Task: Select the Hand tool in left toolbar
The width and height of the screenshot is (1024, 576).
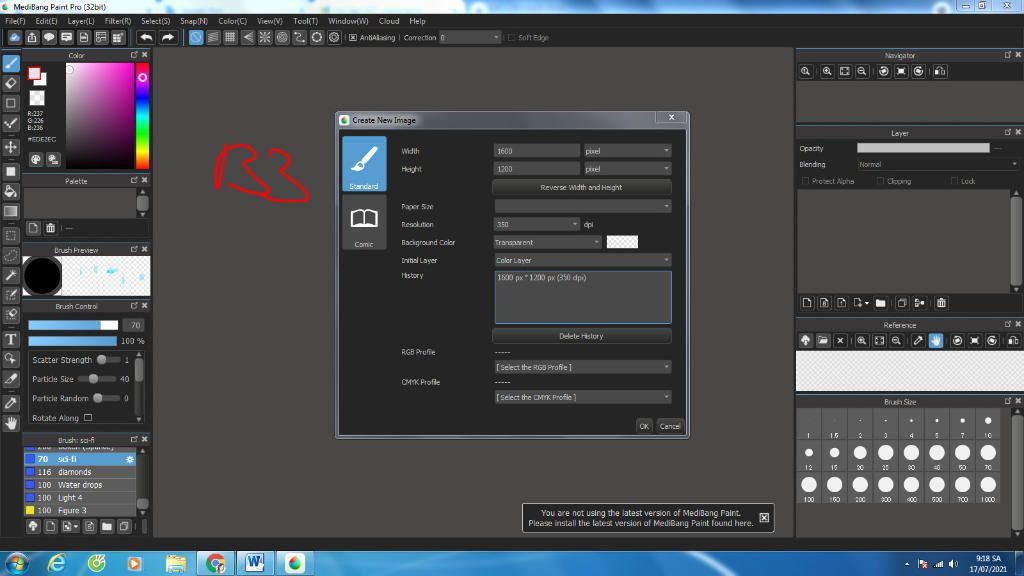Action: point(10,423)
